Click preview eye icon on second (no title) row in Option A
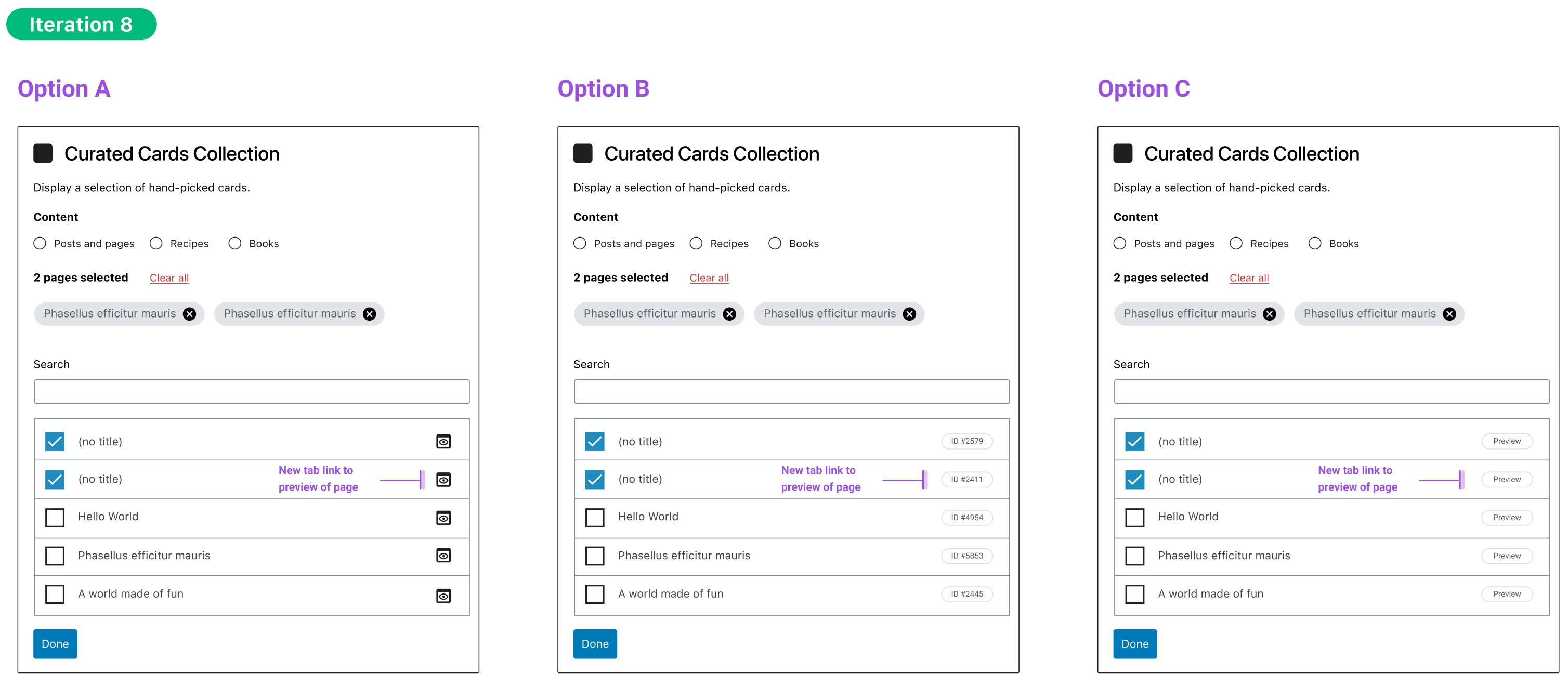The width and height of the screenshot is (1568, 686). pos(444,479)
